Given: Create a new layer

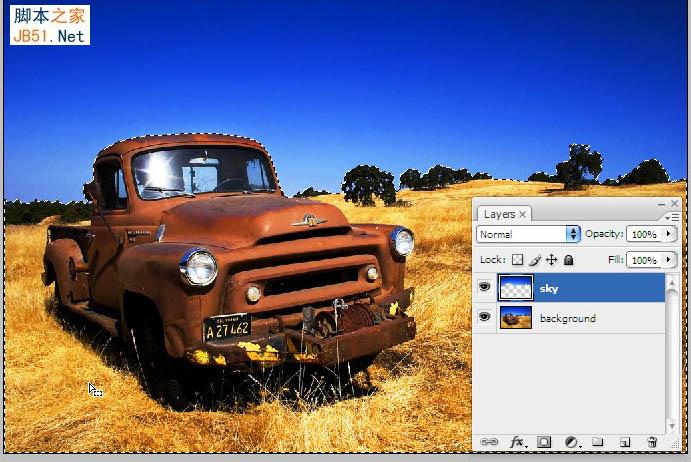Looking at the screenshot, I should point(624,442).
